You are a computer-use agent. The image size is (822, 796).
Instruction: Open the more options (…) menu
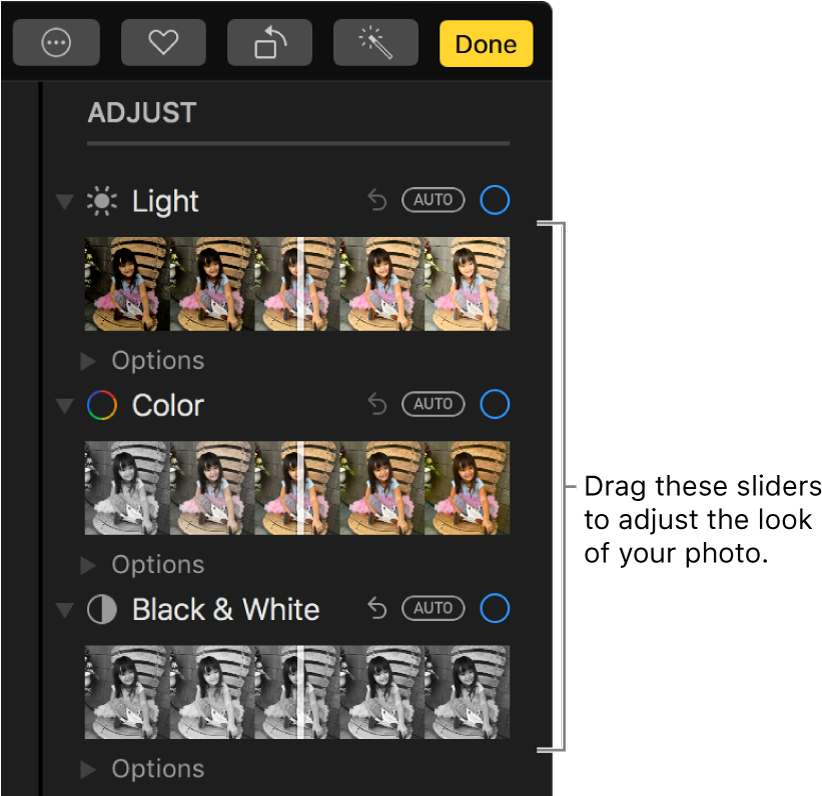(x=56, y=43)
